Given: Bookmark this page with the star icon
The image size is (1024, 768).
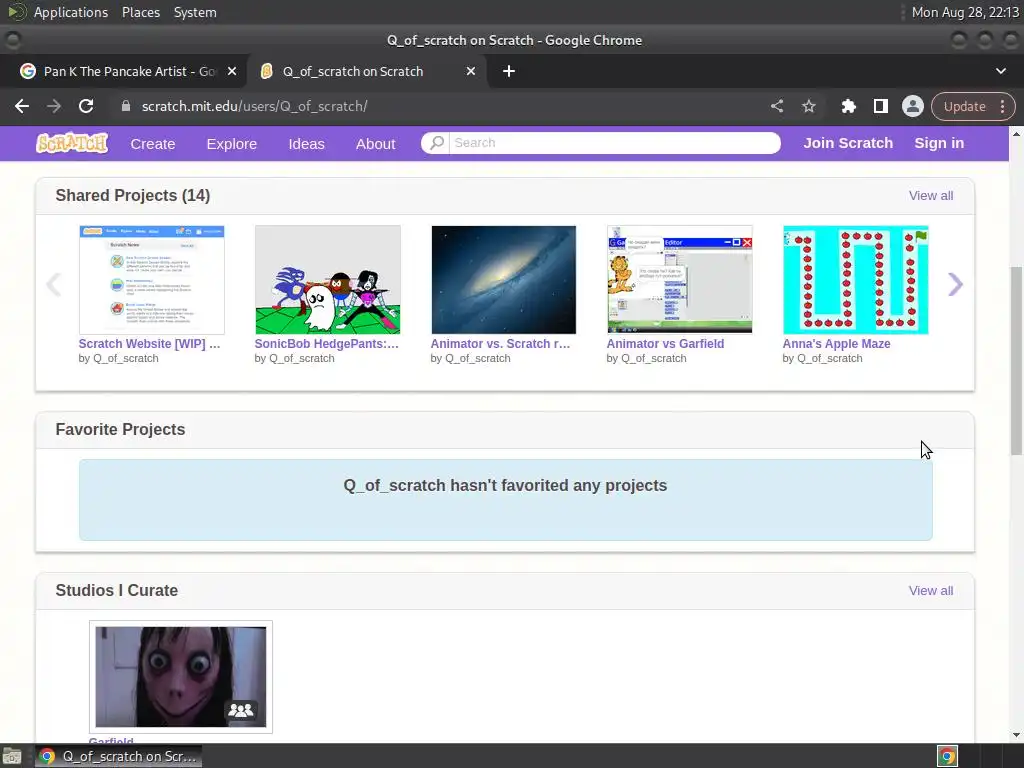Looking at the screenshot, I should (x=808, y=106).
